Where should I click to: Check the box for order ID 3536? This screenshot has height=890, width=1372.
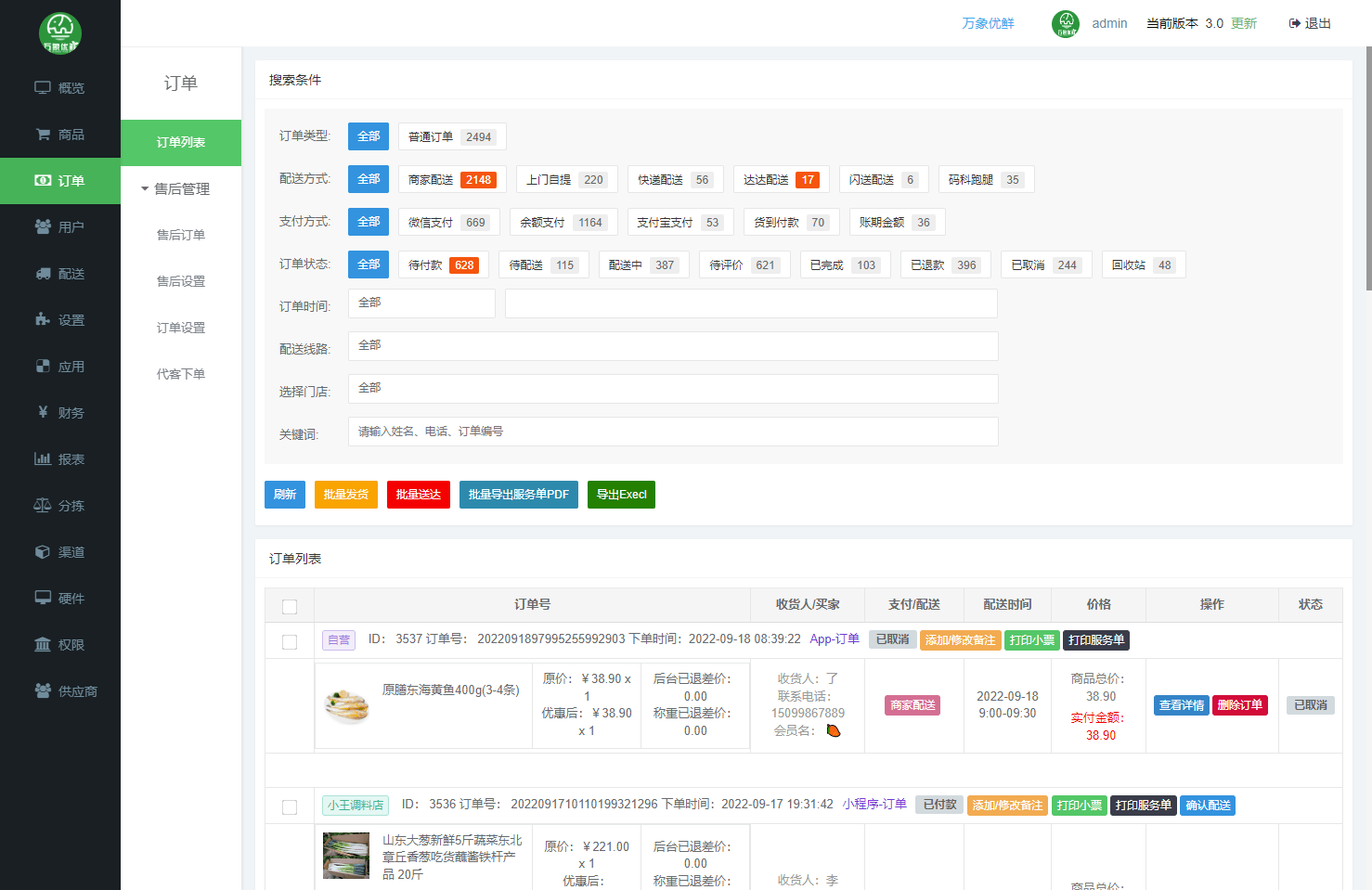290,807
